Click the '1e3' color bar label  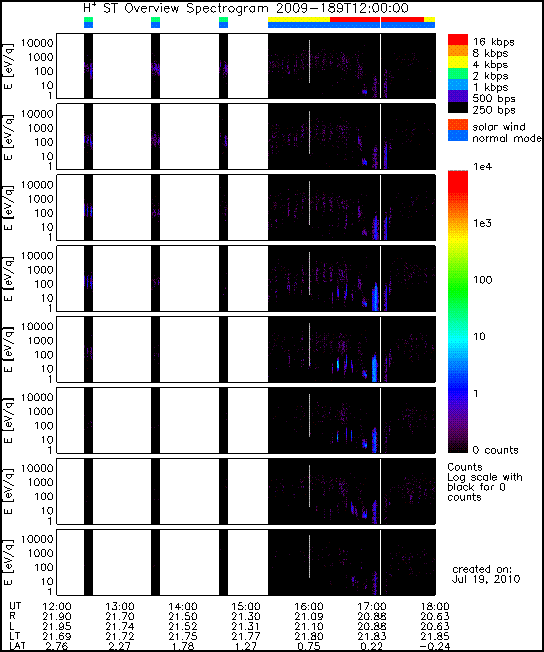point(482,223)
